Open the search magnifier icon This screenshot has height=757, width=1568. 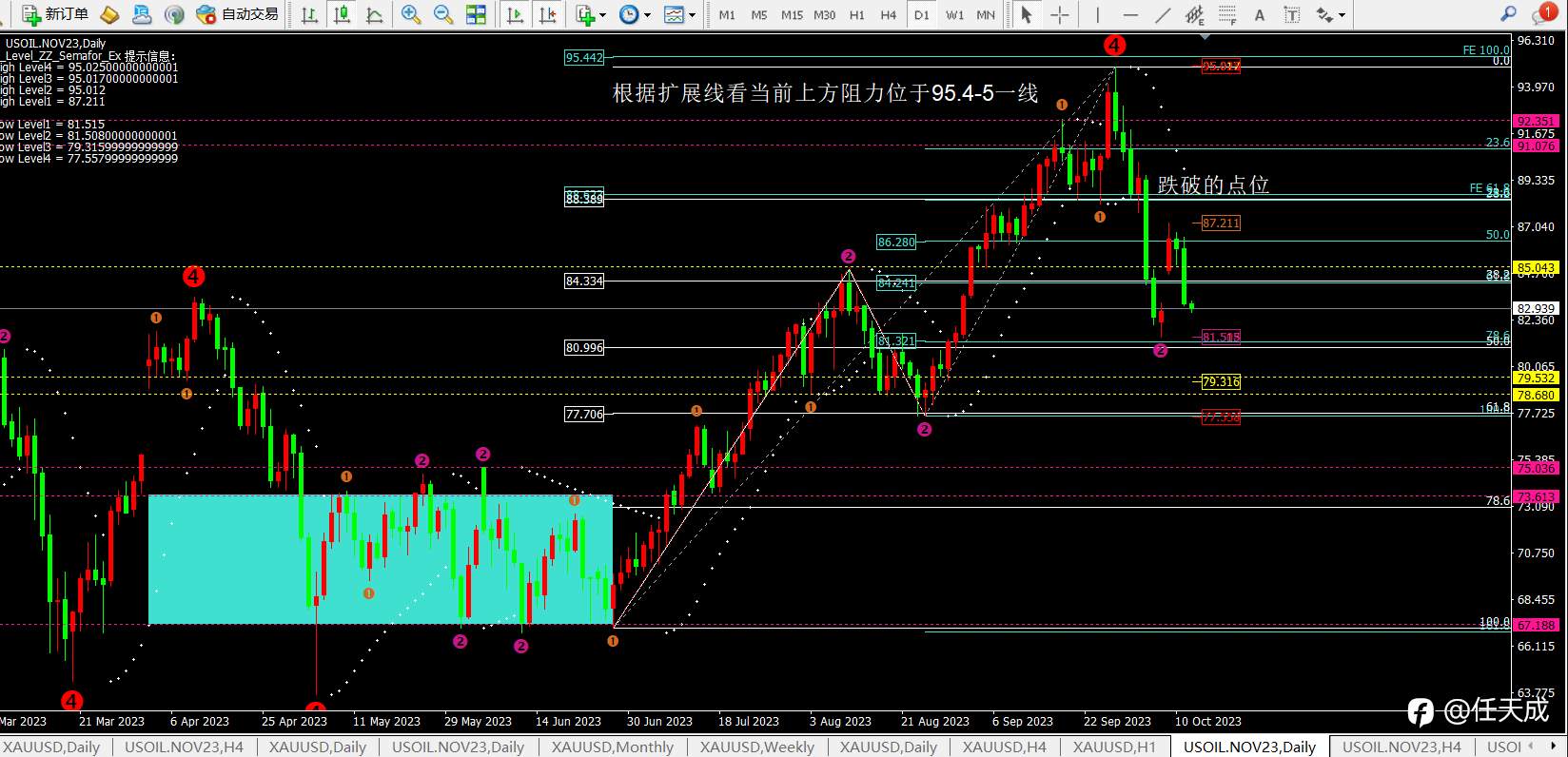[x=1508, y=14]
